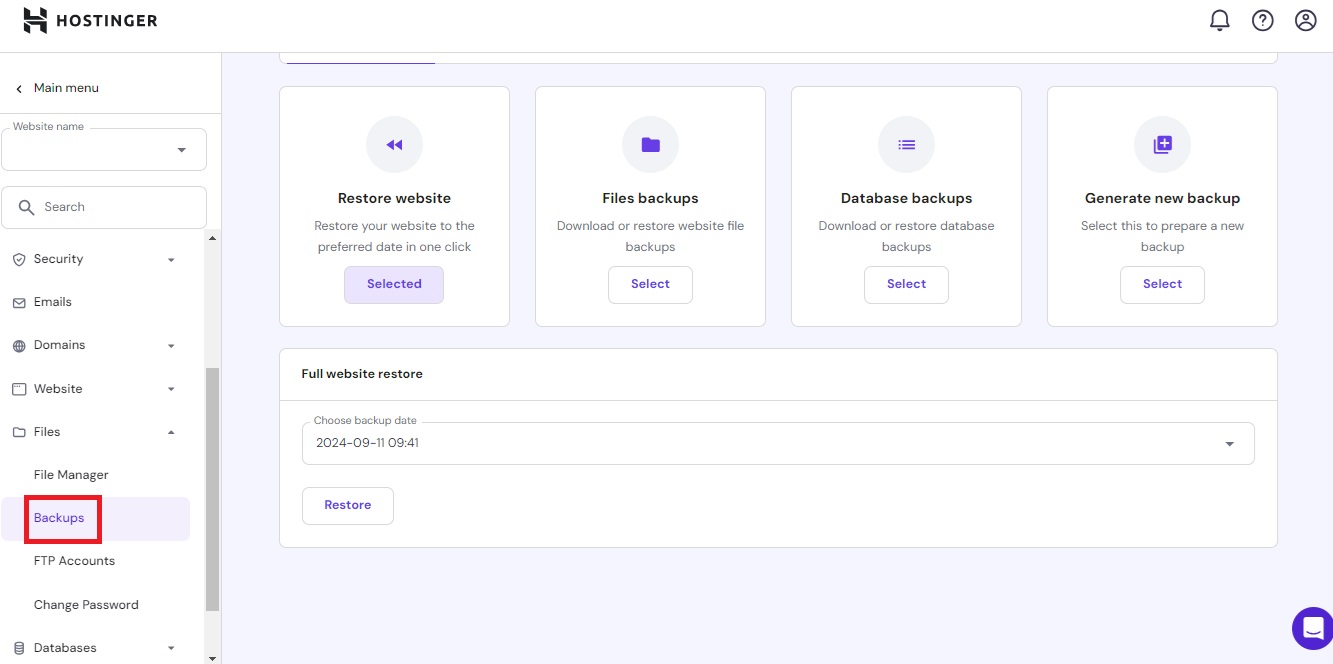This screenshot has width=1333, height=664.
Task: Go to File Manager in sidebar
Action: point(71,475)
